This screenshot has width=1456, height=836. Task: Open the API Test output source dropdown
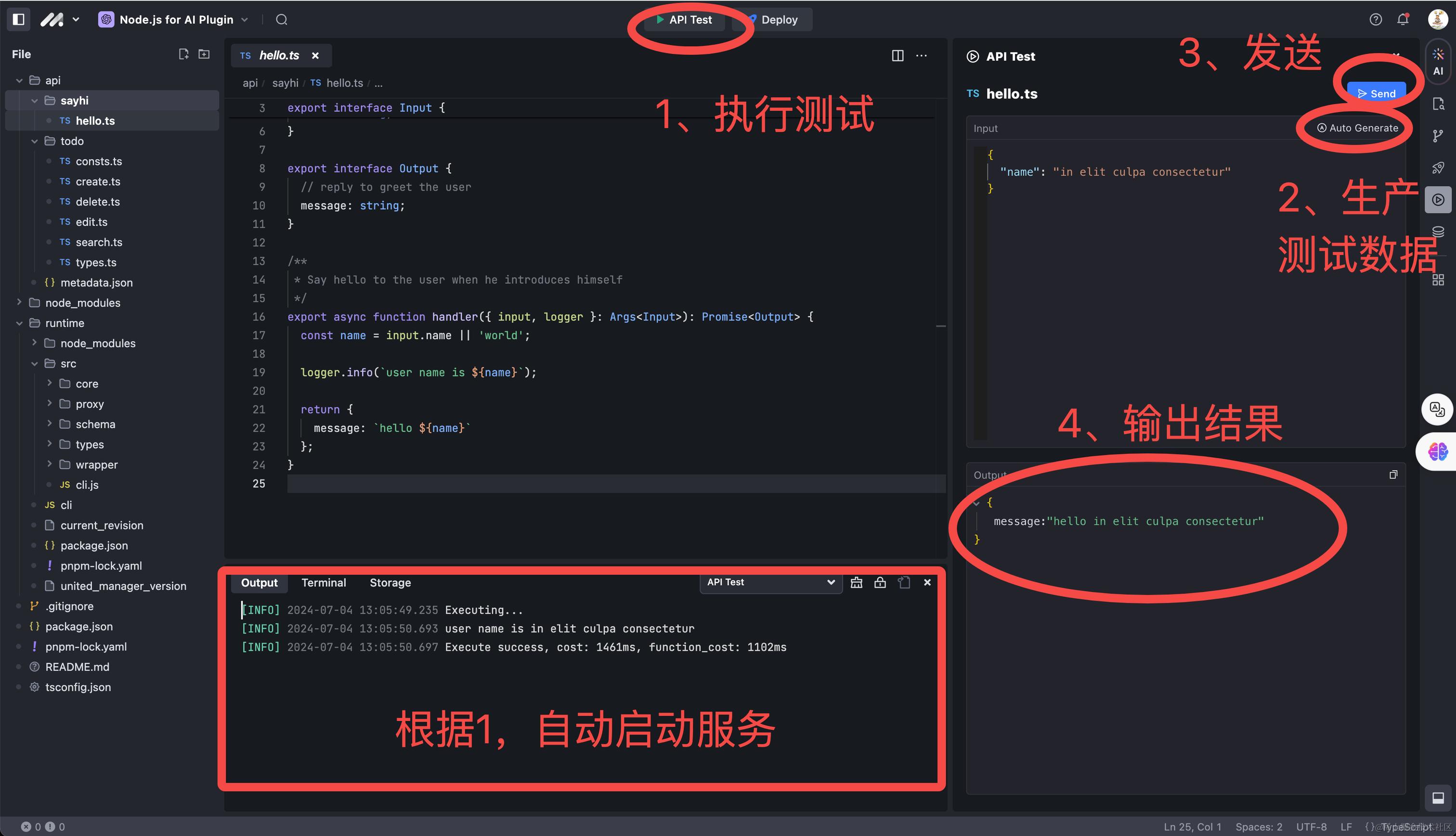click(770, 582)
